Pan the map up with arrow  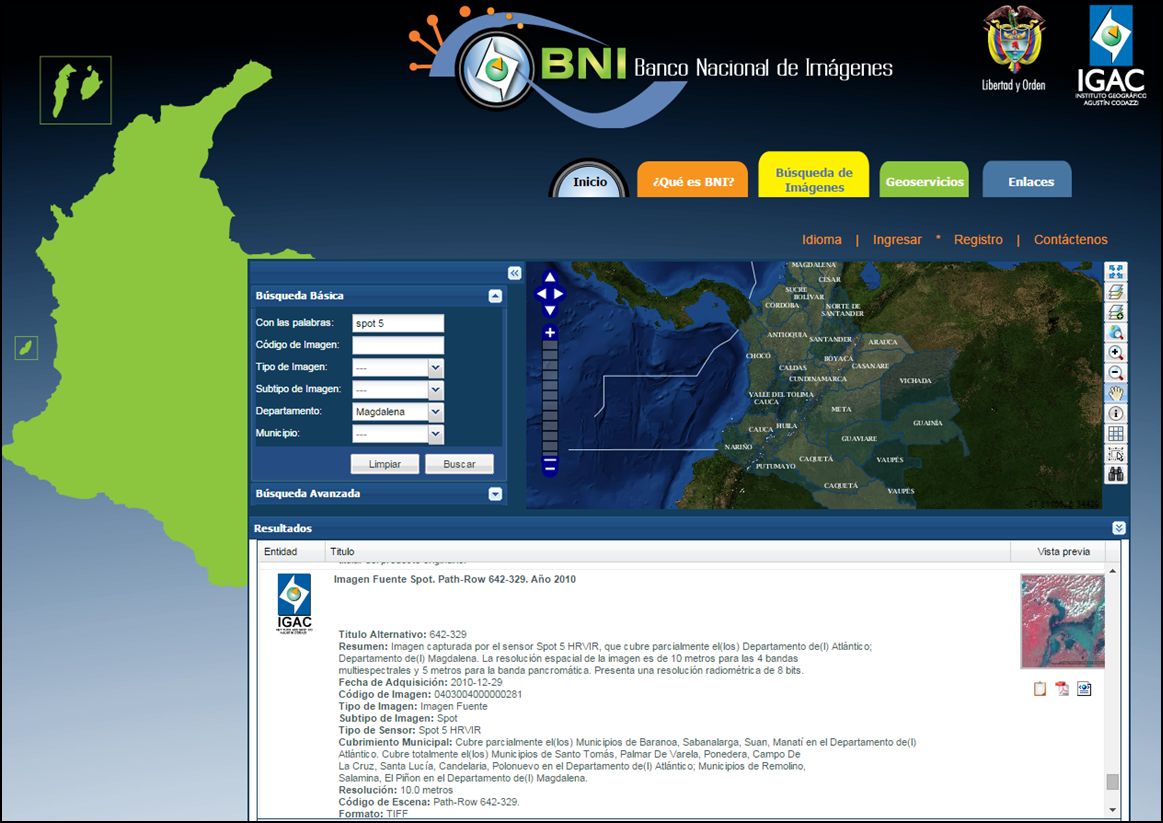click(x=550, y=277)
